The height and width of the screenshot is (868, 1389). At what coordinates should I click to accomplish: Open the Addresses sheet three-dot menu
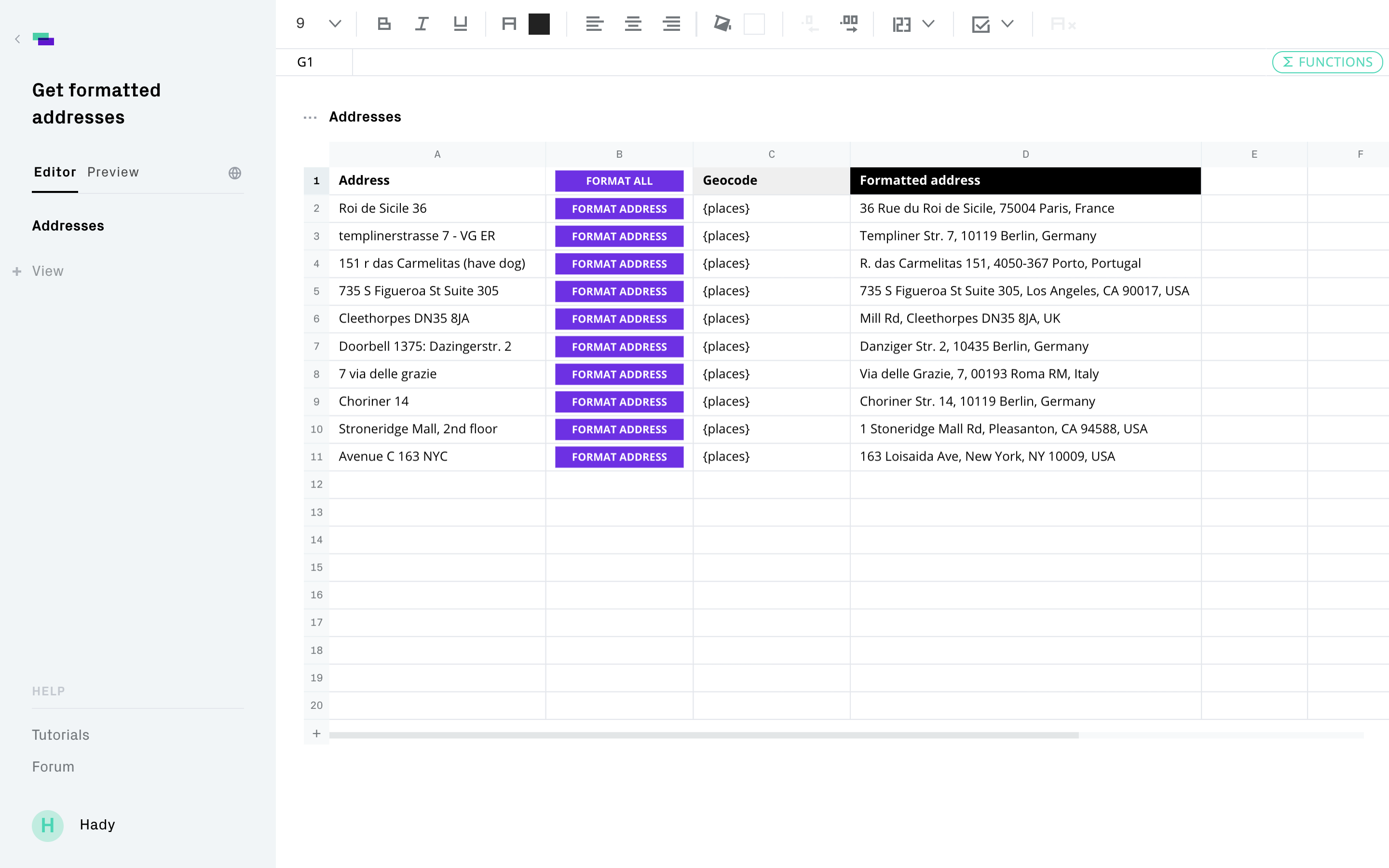[x=310, y=117]
